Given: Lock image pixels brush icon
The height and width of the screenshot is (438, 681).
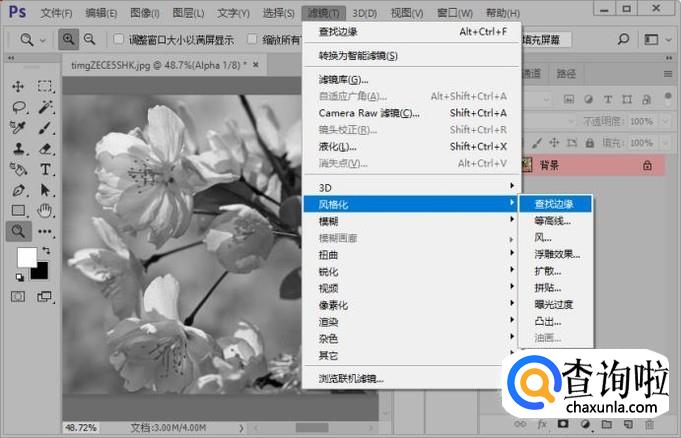Looking at the screenshot, I should tap(537, 143).
